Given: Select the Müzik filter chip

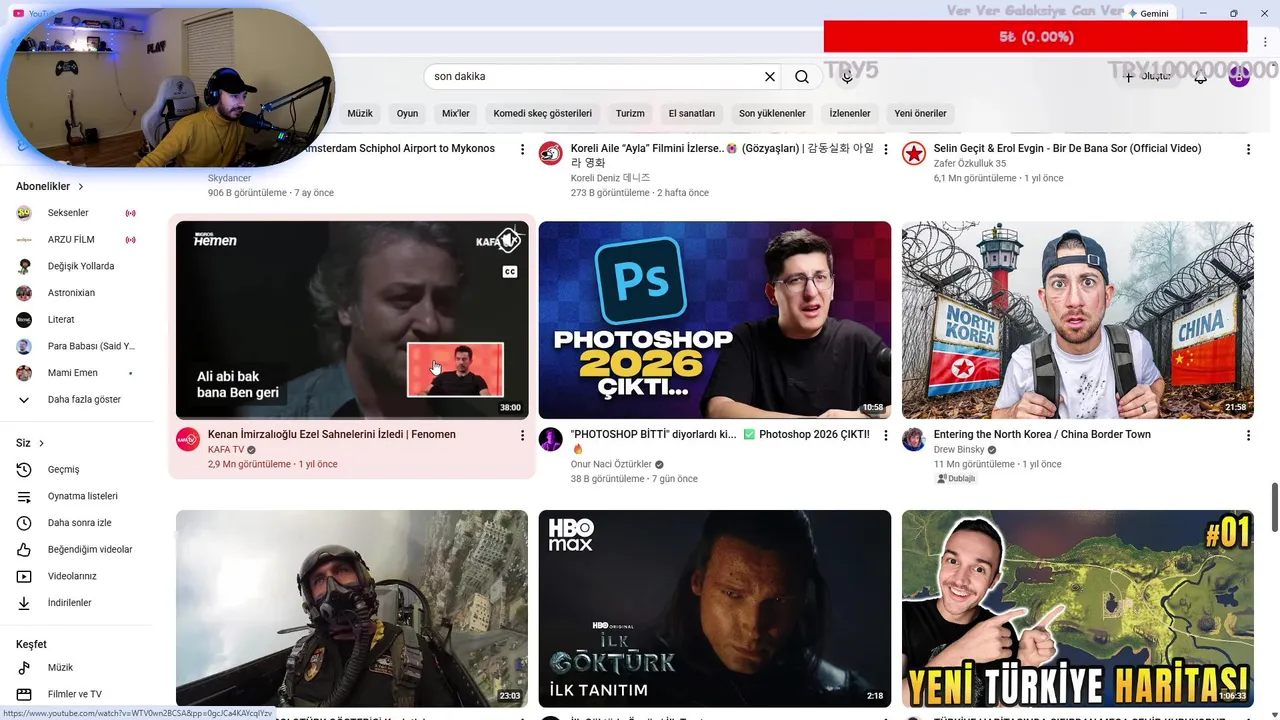Looking at the screenshot, I should click(360, 113).
